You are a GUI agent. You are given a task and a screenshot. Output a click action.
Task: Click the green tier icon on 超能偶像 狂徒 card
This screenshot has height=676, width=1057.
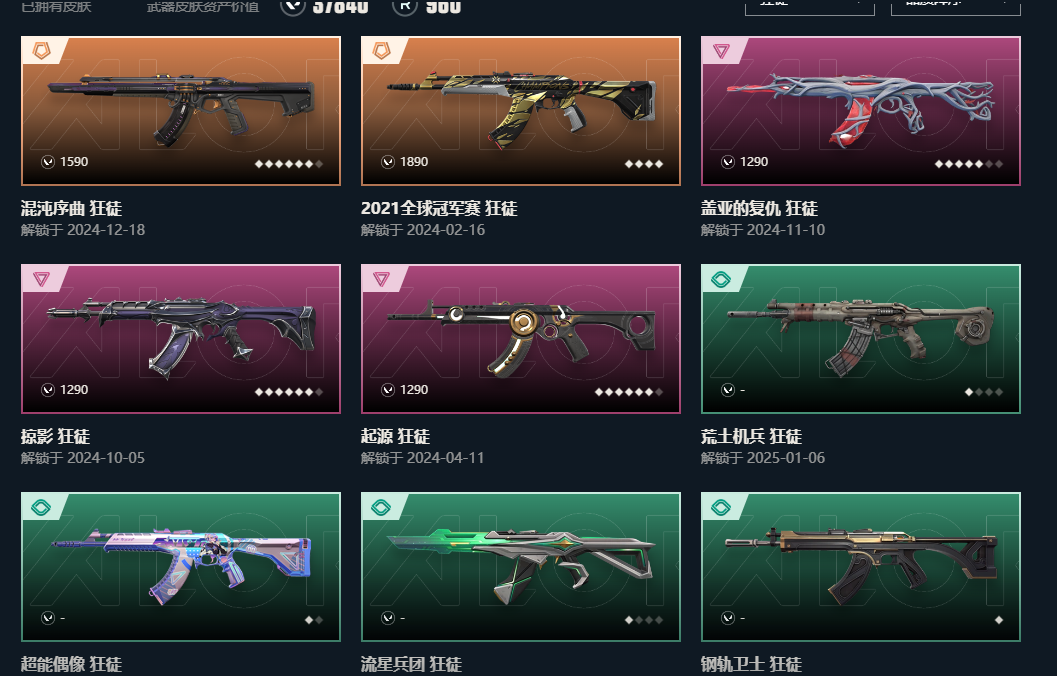42,507
